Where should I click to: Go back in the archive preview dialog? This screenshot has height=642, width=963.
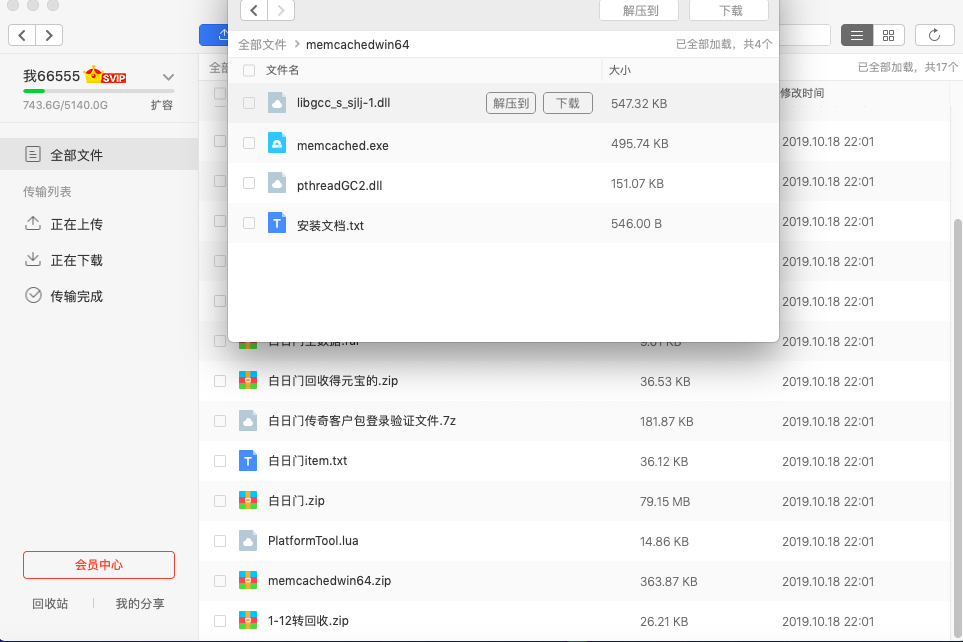255,11
